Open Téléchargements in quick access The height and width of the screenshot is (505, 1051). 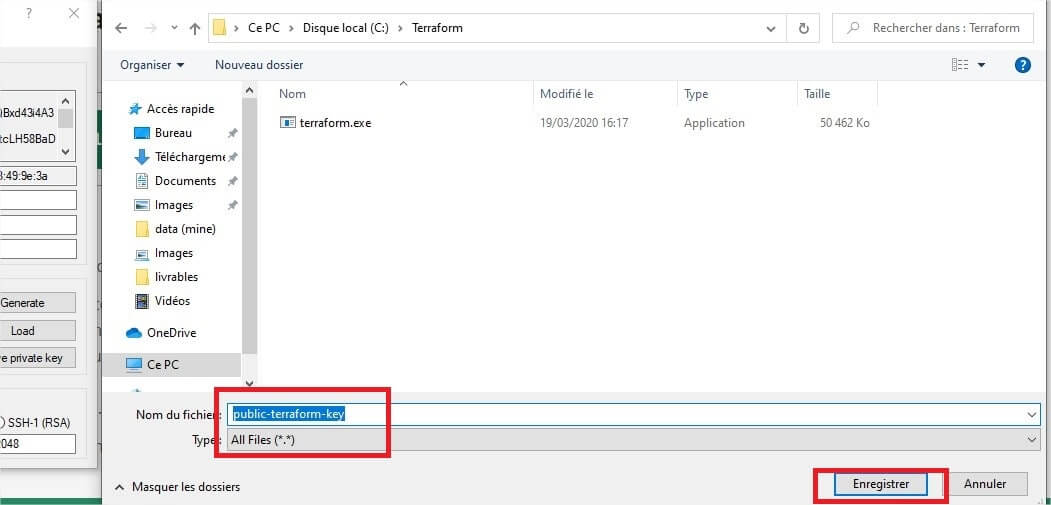coord(188,157)
